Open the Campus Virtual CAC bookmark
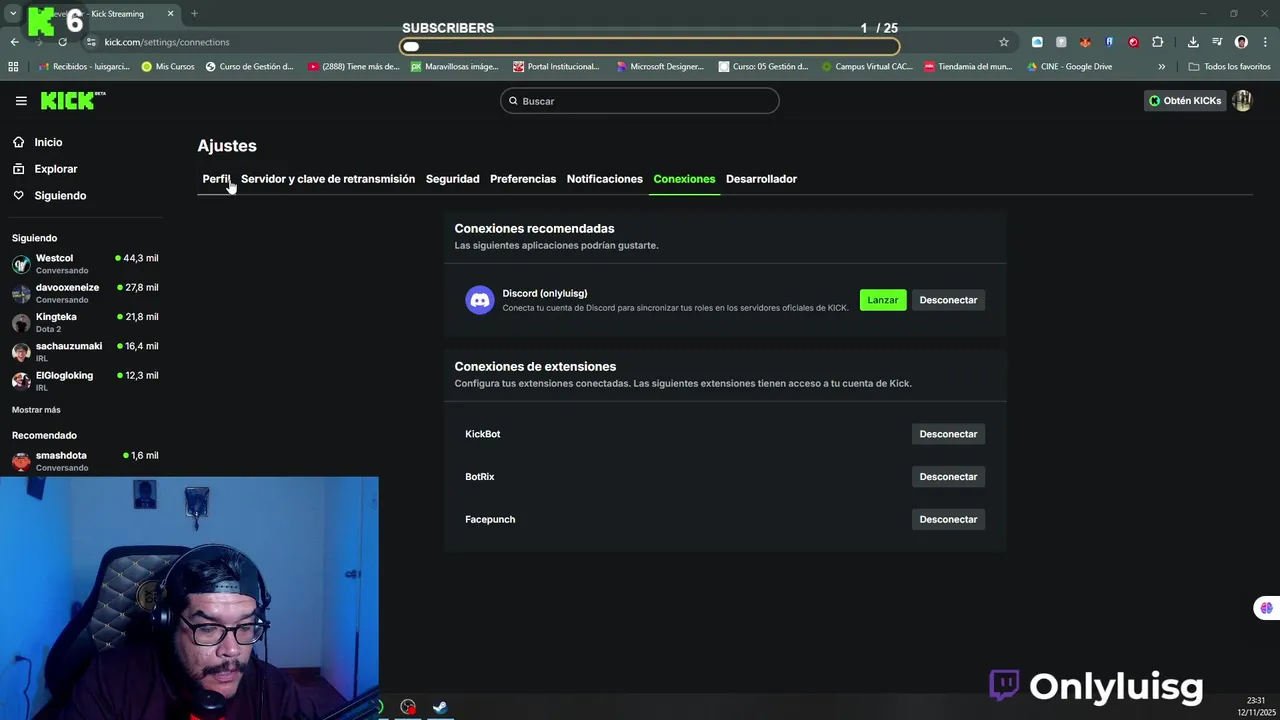This screenshot has width=1280, height=720. [866, 67]
